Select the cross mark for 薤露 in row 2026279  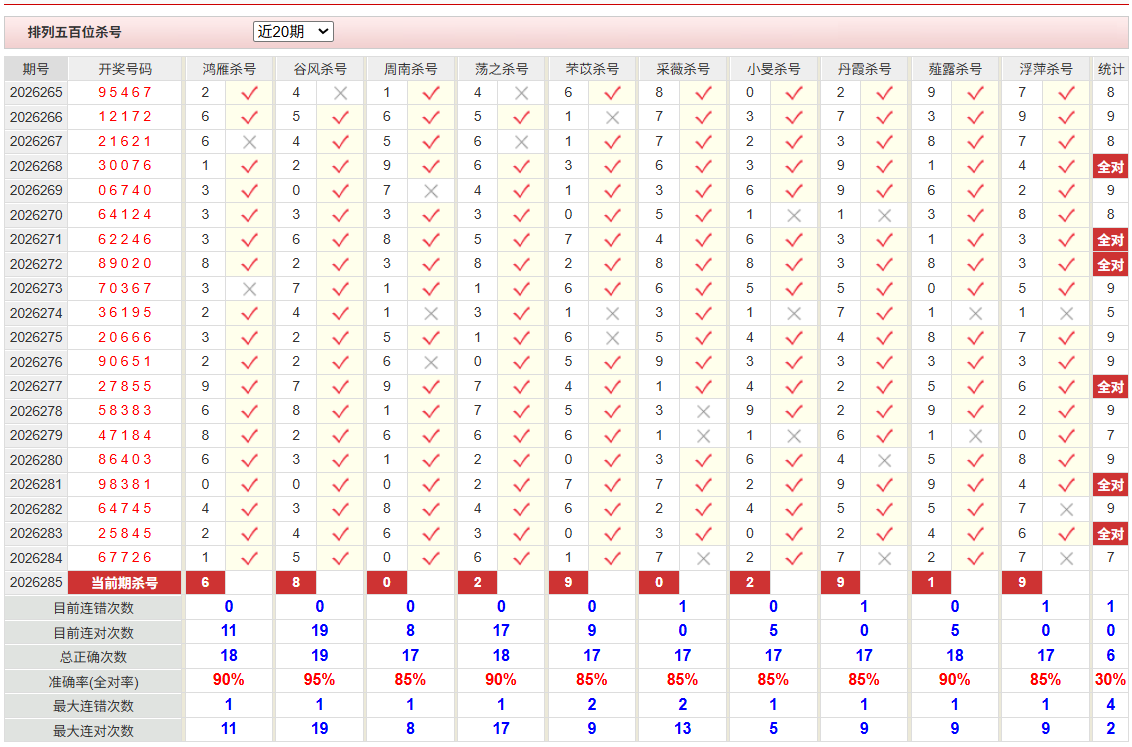[975, 436]
